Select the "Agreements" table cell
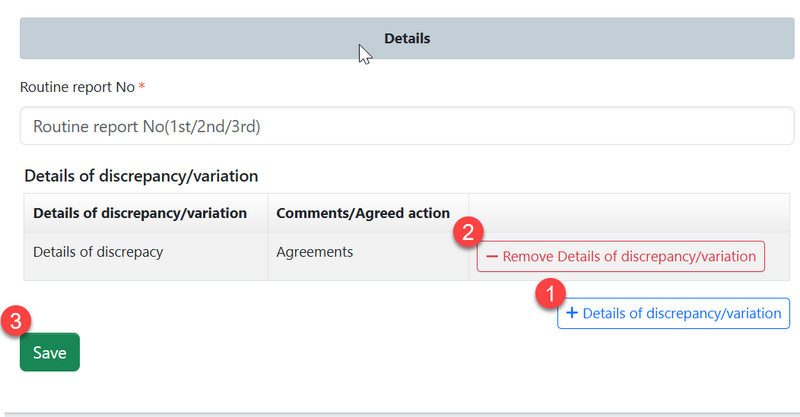This screenshot has width=800, height=417. coord(314,252)
